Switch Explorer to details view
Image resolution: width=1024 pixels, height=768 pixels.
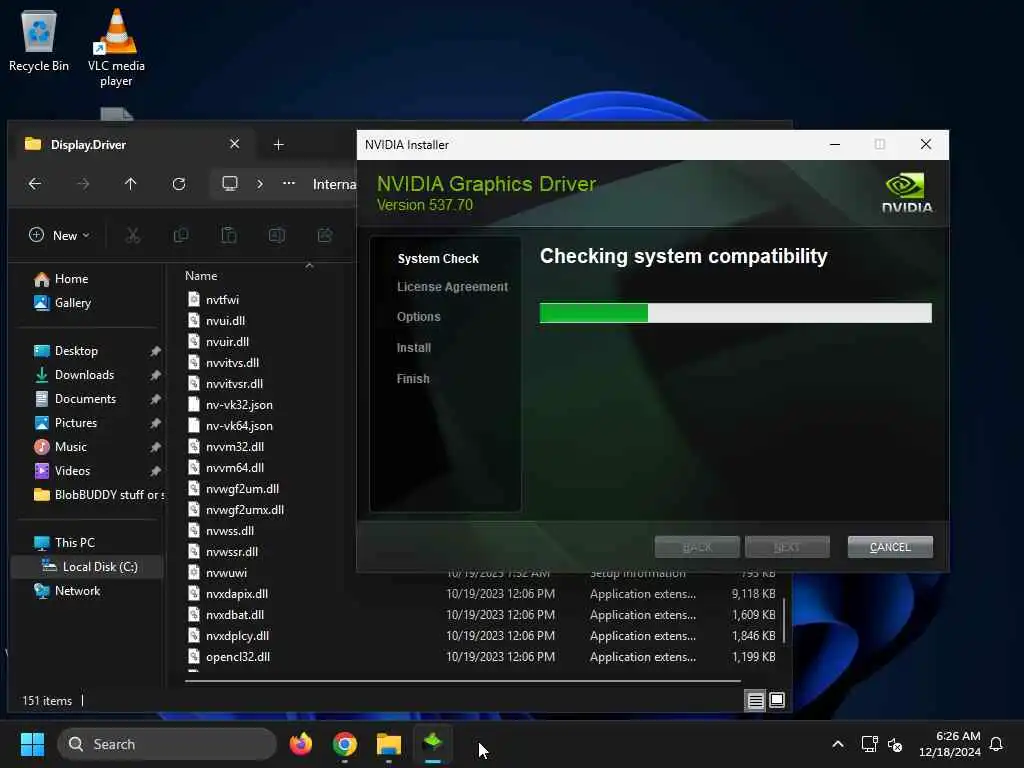click(x=756, y=701)
